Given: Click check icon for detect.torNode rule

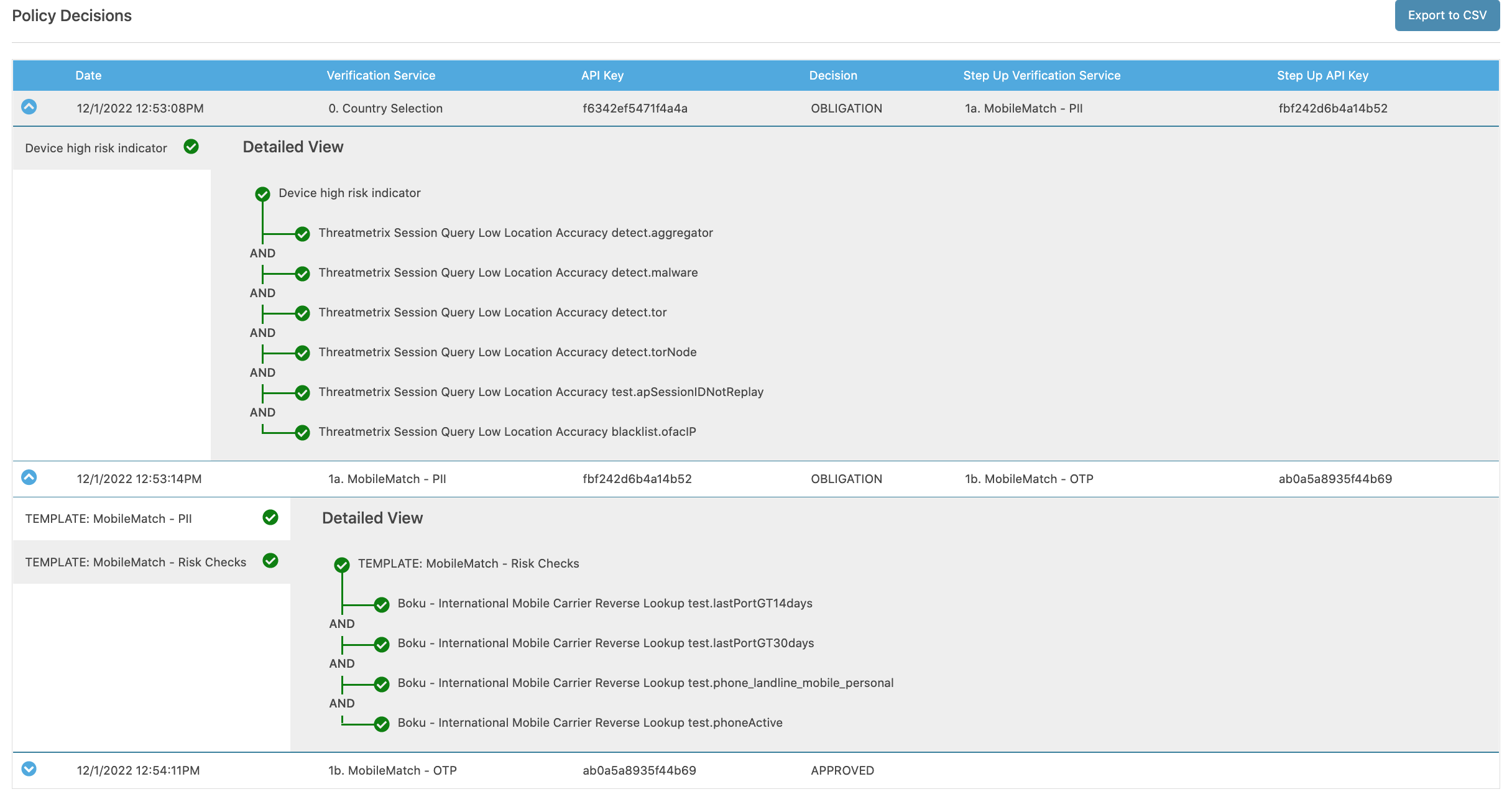Looking at the screenshot, I should point(303,353).
